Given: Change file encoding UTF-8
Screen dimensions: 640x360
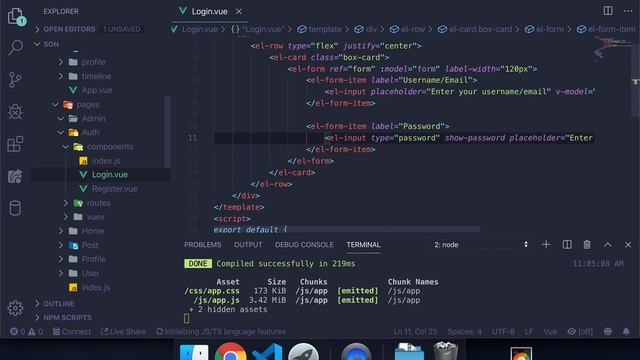Looking at the screenshot, I should [503, 331].
